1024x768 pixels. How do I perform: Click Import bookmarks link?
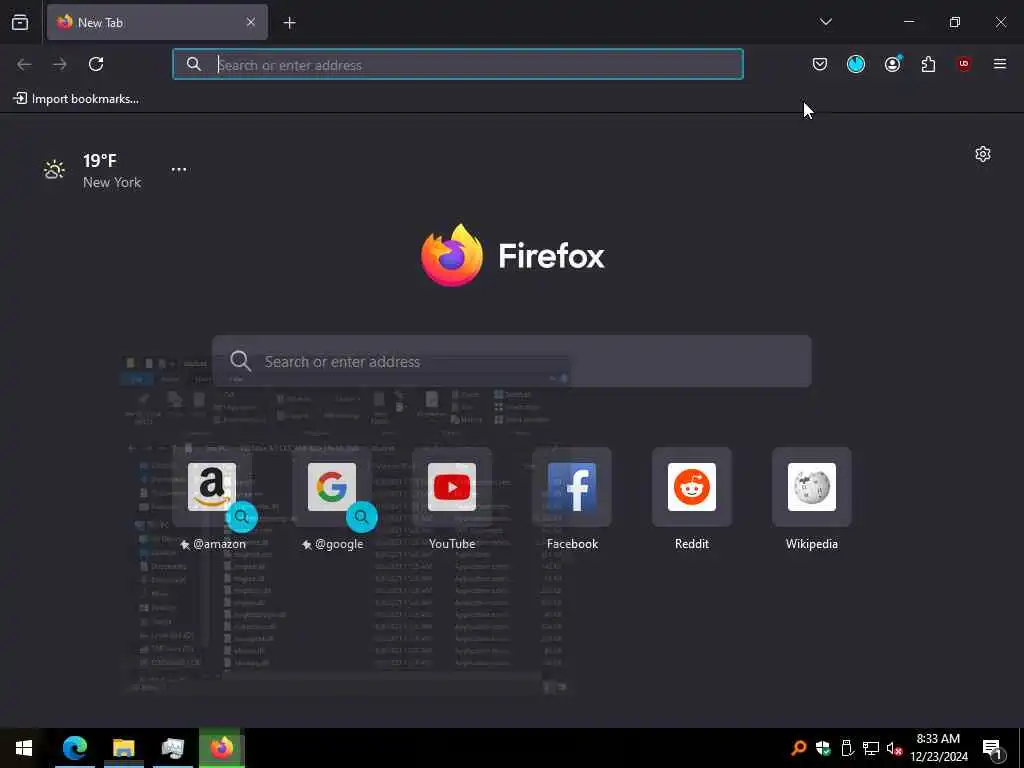click(76, 99)
